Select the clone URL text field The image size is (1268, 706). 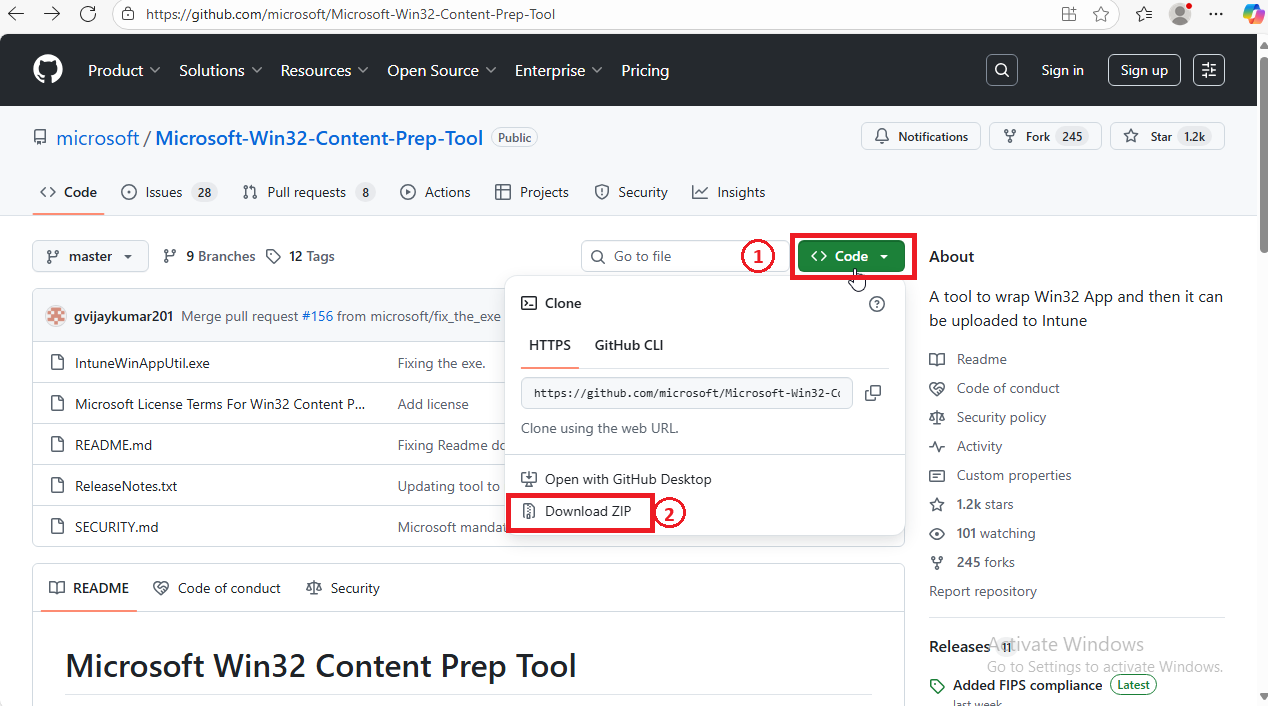pos(687,393)
